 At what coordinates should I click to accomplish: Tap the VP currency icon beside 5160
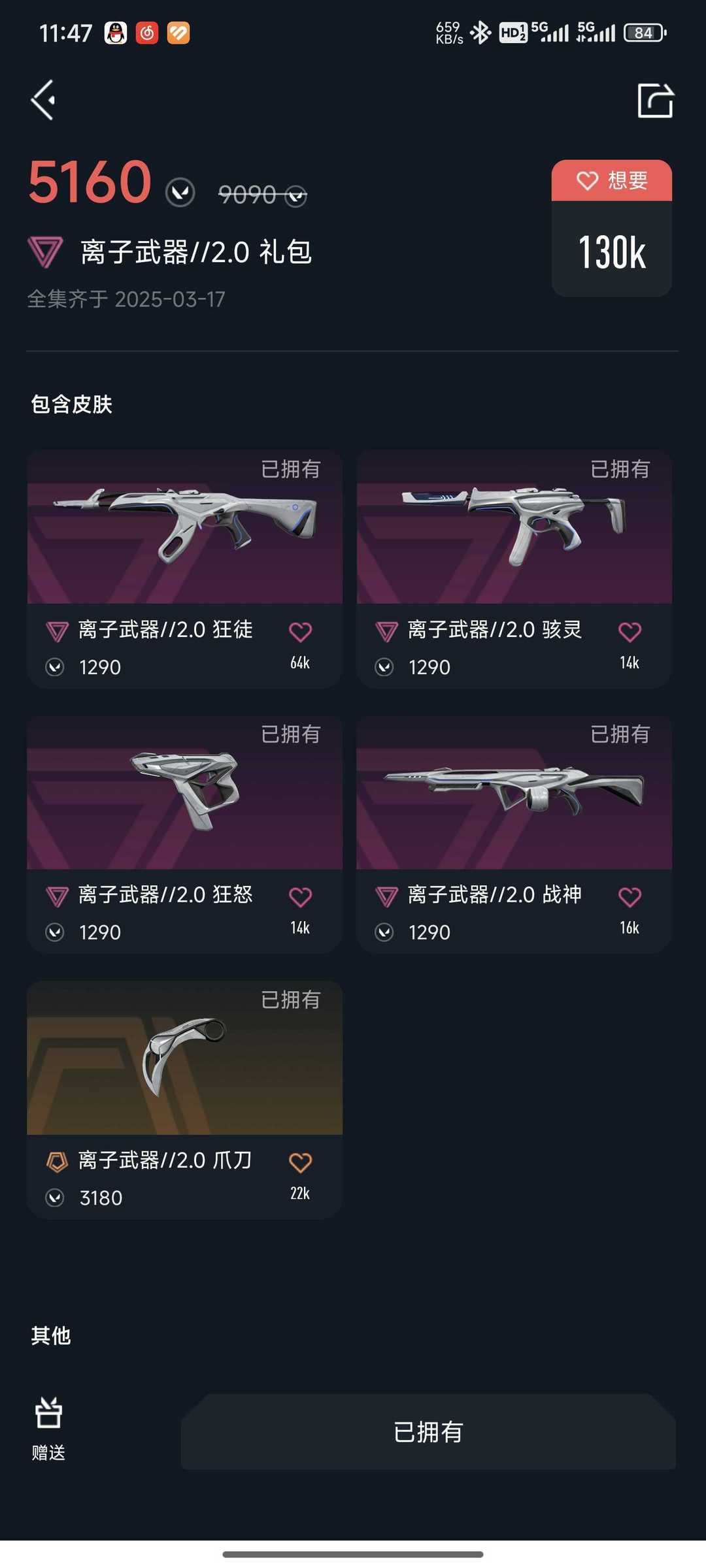tap(180, 193)
